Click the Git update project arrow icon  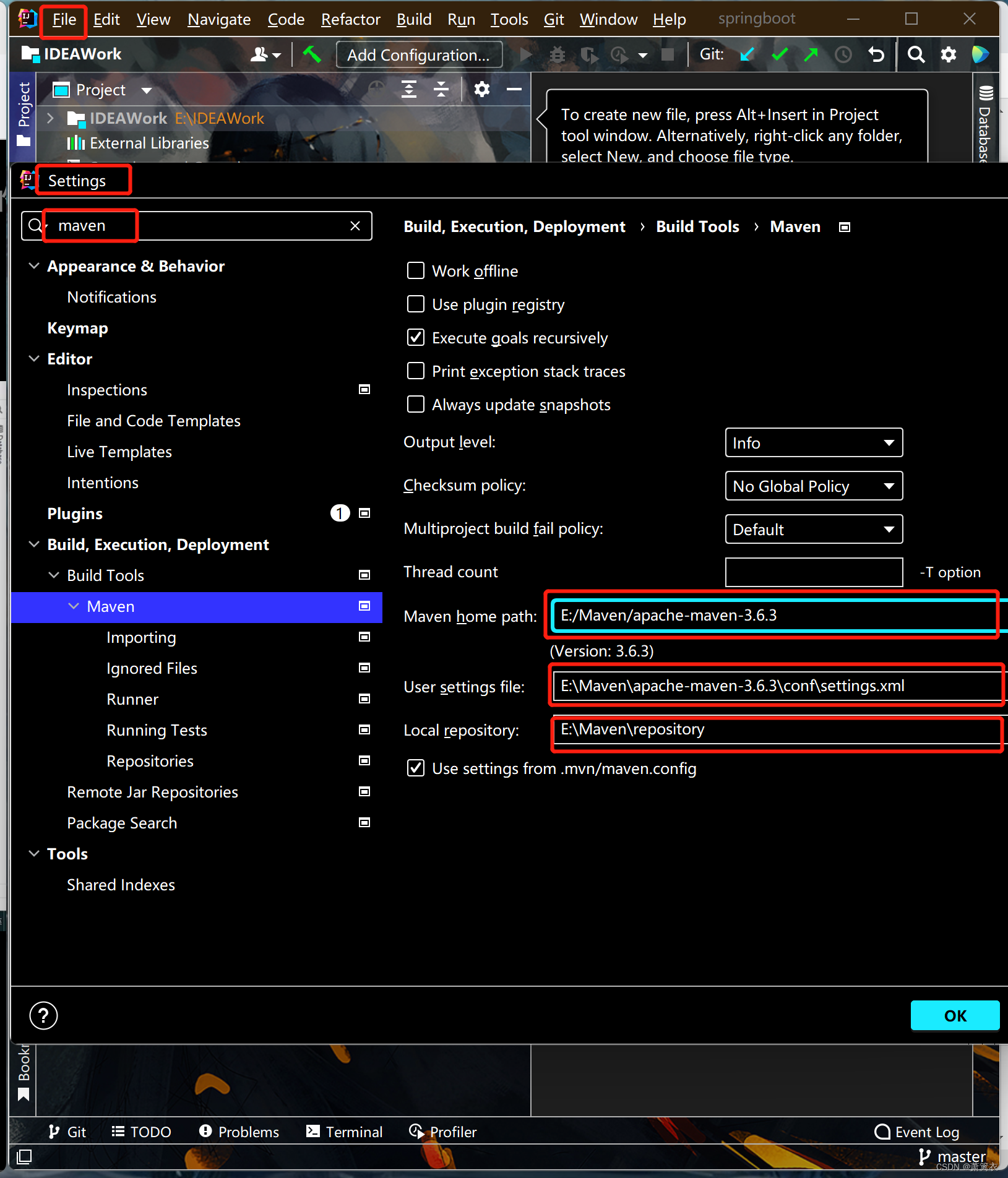[747, 54]
